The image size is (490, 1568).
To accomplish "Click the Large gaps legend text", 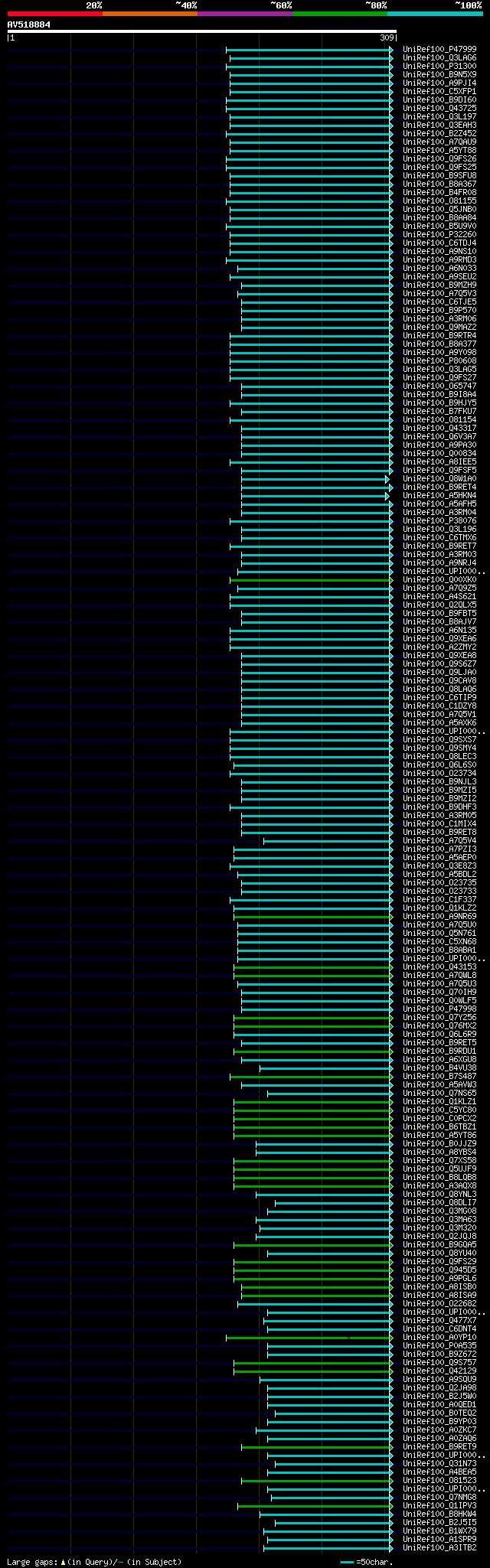I will tap(94, 1562).
